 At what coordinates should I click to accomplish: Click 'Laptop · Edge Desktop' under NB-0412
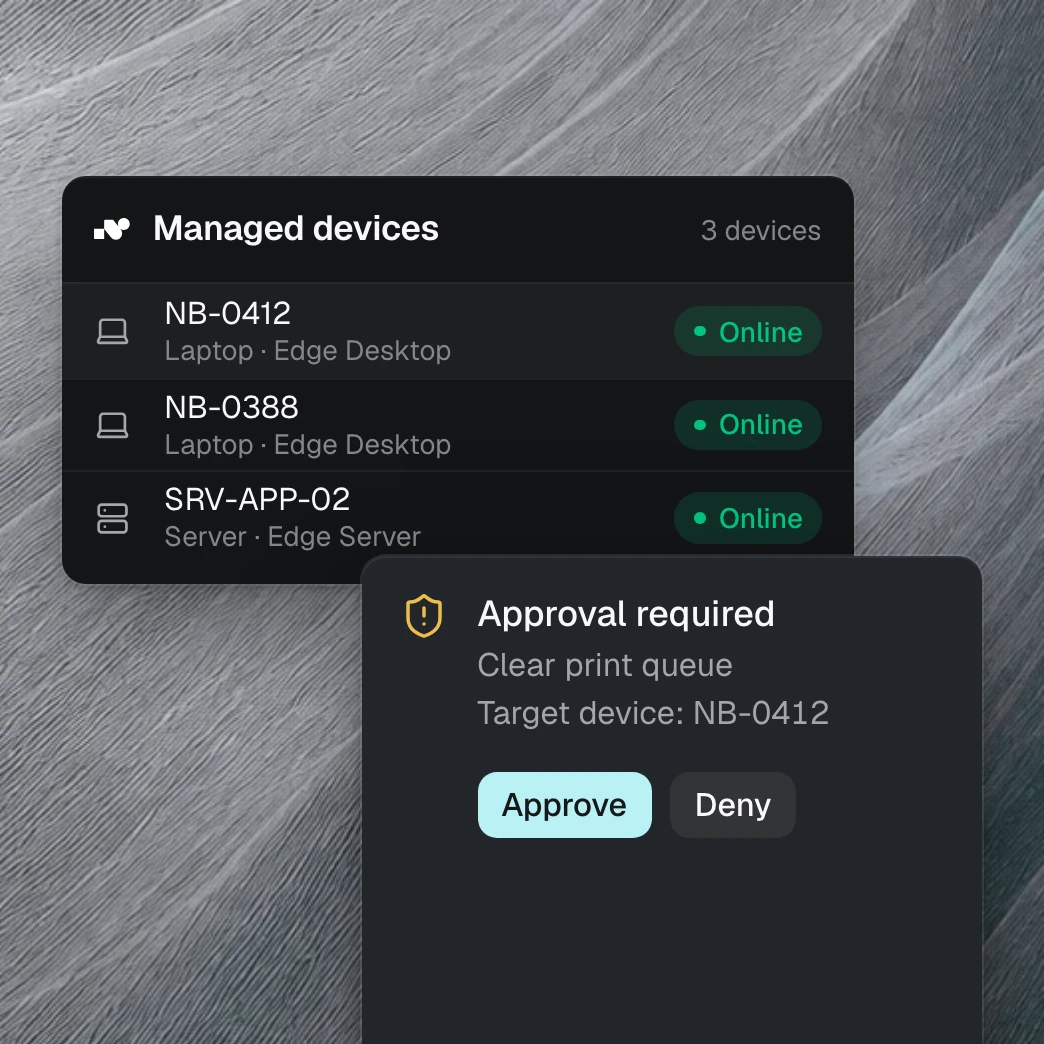click(308, 351)
